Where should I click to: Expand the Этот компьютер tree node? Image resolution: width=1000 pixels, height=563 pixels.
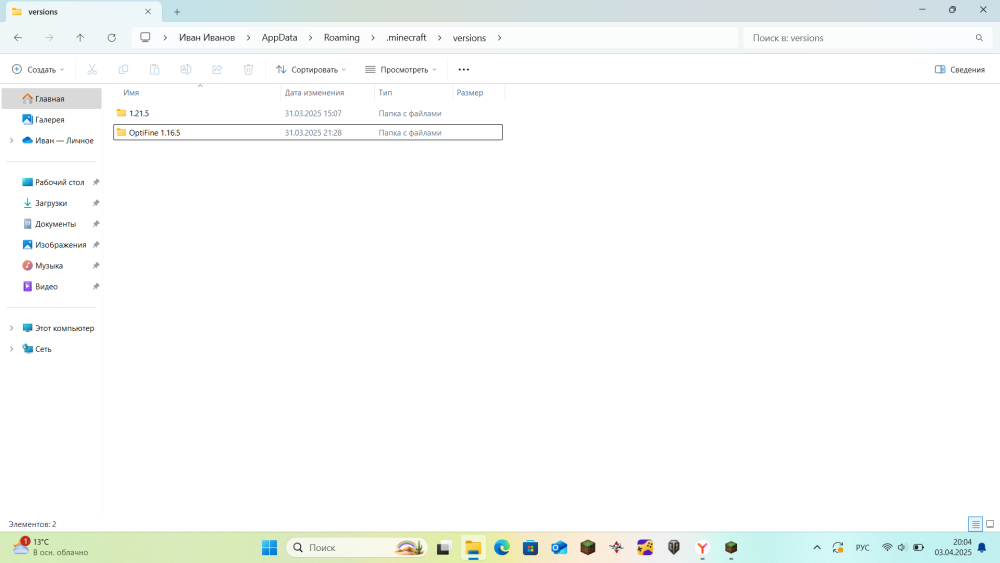[x=11, y=328]
